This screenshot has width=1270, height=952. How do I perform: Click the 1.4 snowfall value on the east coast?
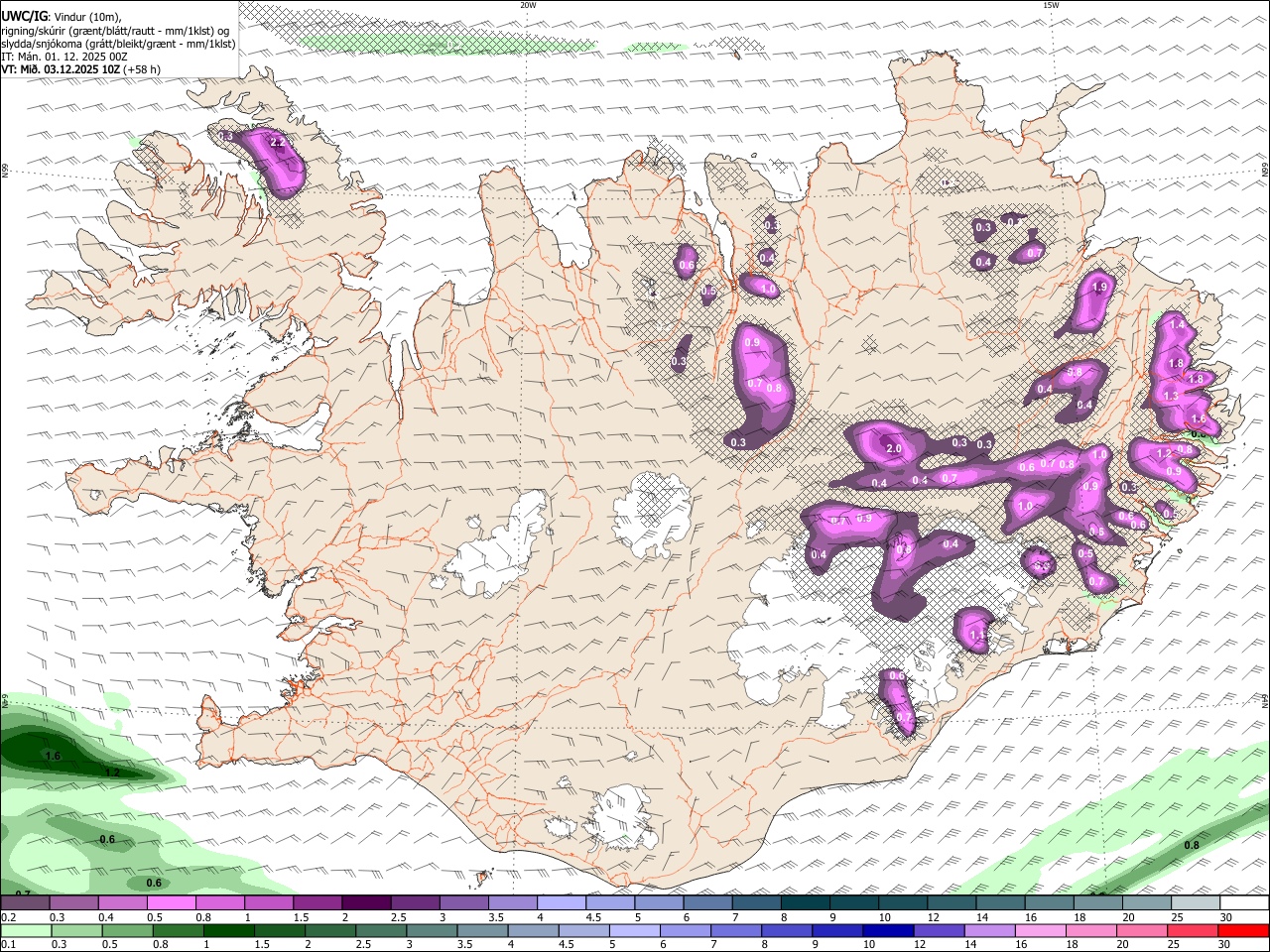pos(1177,325)
